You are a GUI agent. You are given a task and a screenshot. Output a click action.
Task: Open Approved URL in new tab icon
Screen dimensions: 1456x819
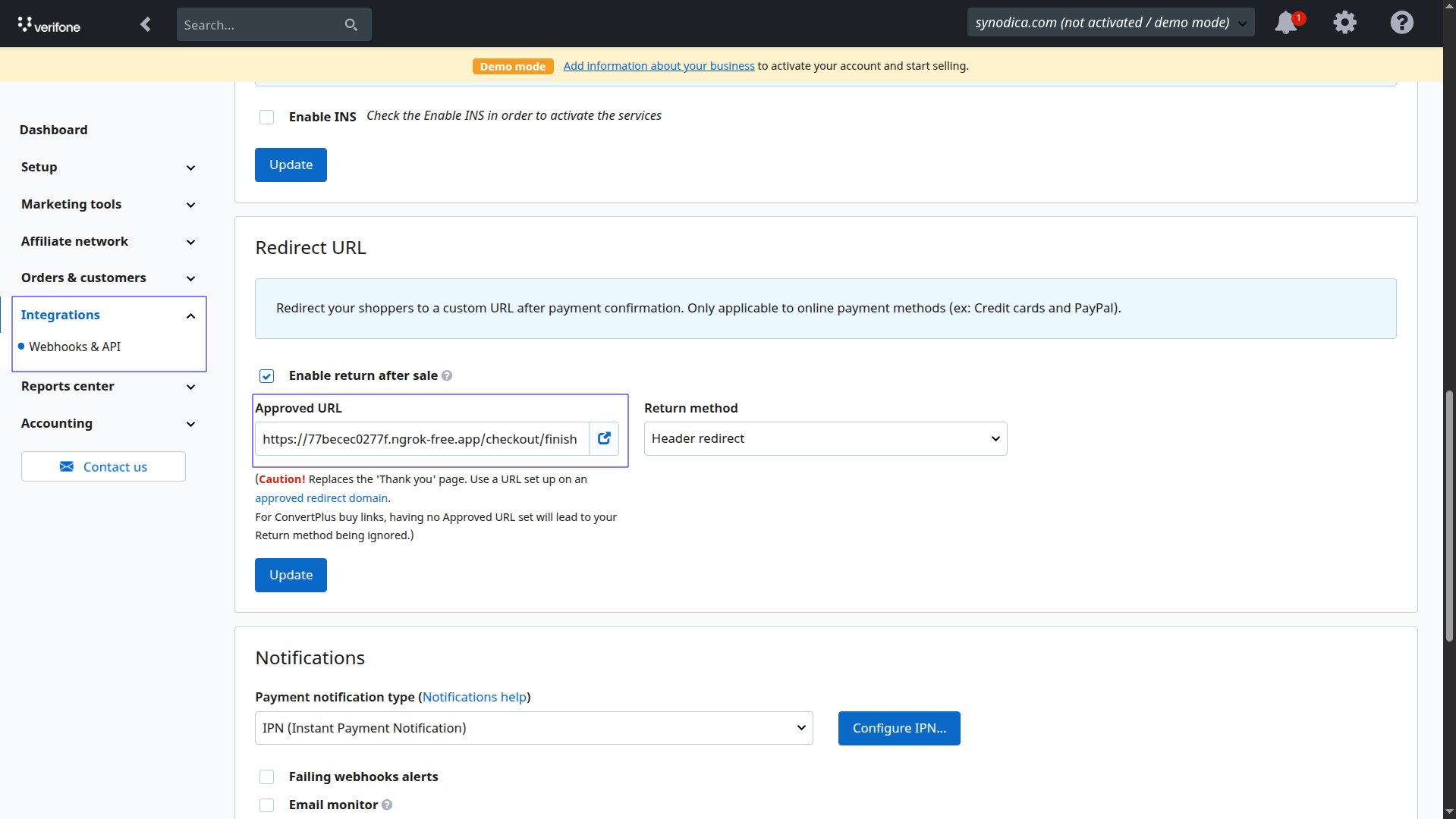604,438
